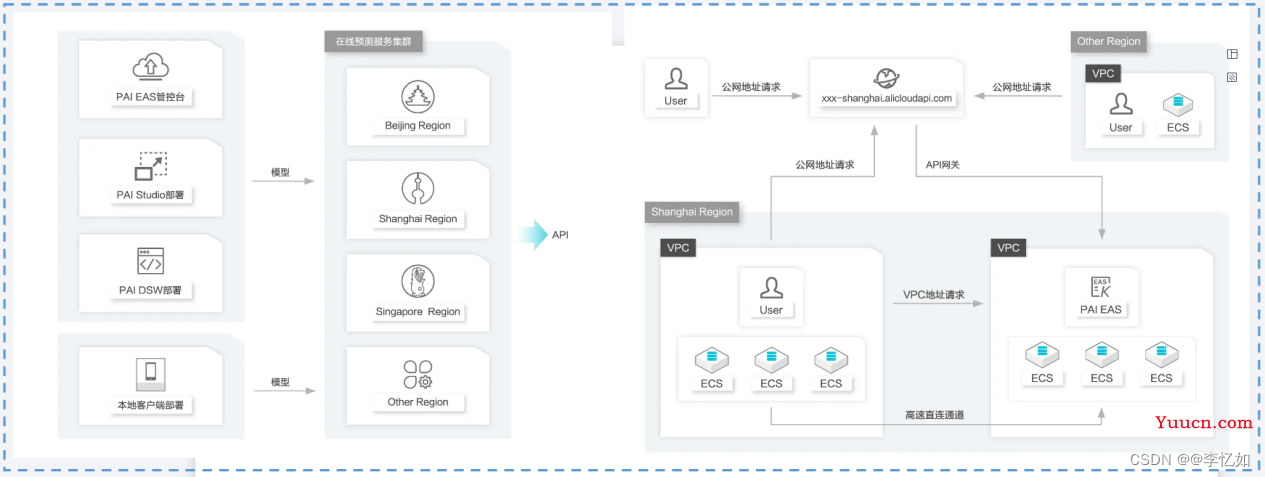Click the '本地客户端部署' label

point(150,406)
